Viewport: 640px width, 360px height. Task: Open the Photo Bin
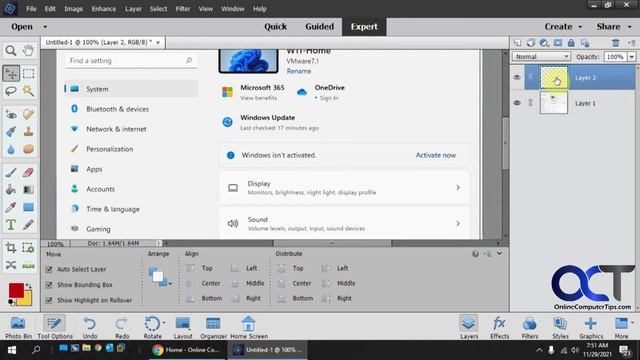[18, 327]
